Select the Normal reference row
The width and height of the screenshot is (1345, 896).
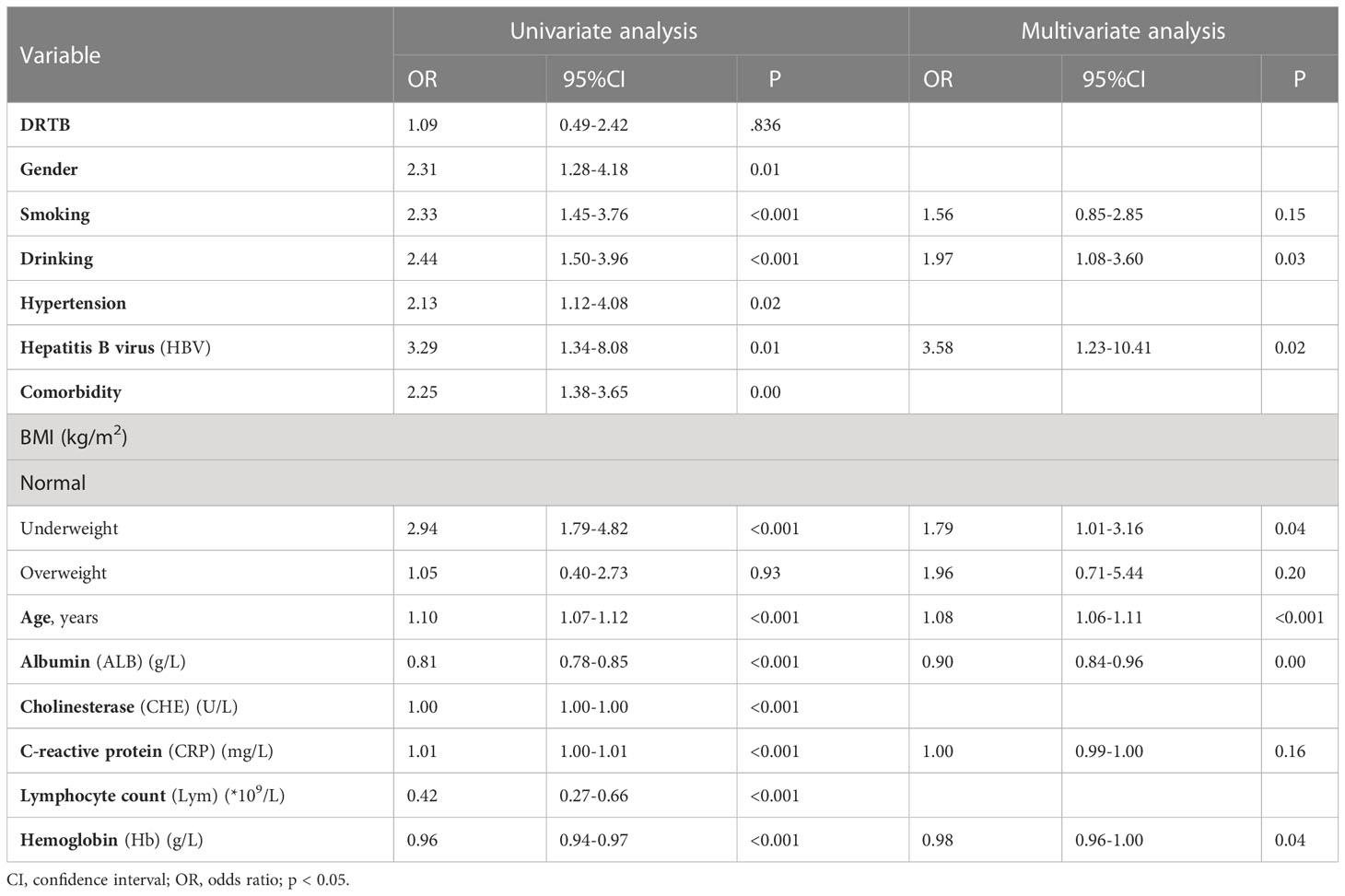[x=53, y=483]
